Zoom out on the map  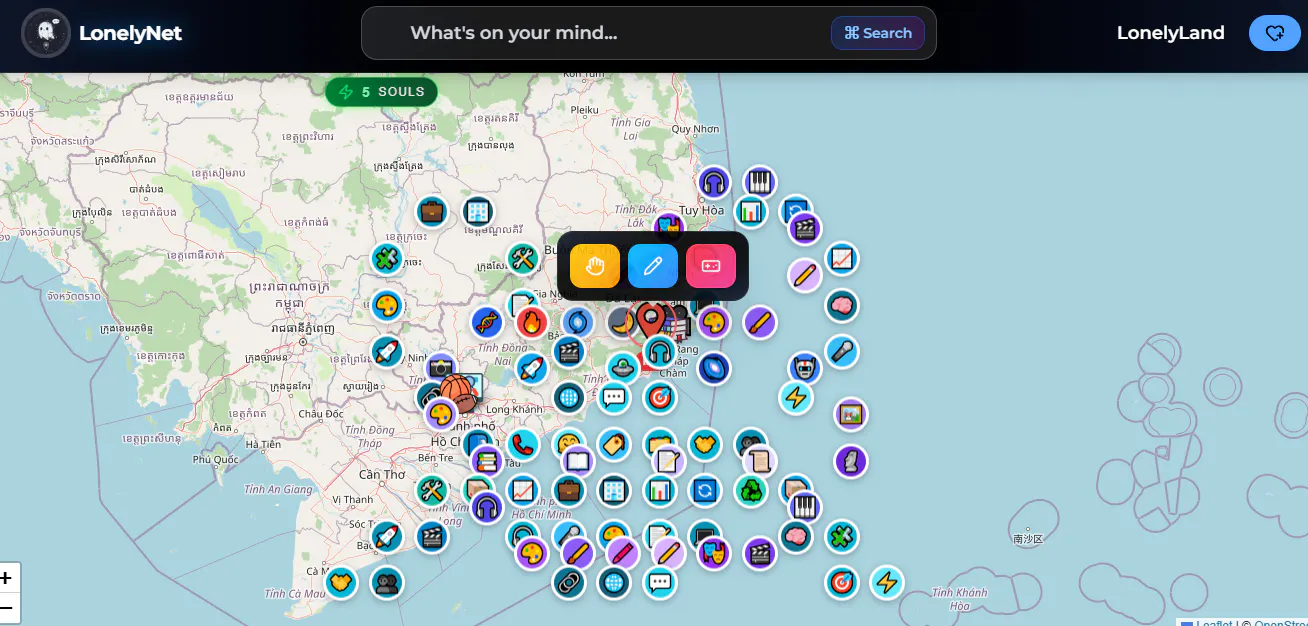click(x=6, y=608)
